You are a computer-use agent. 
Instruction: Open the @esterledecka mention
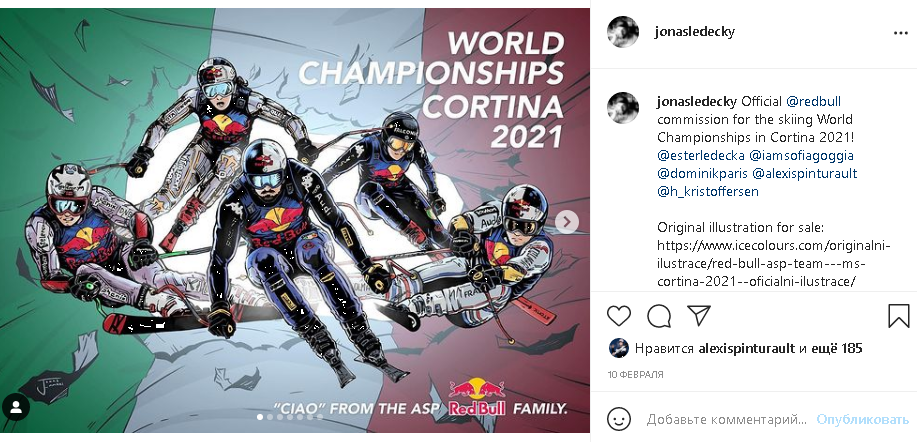click(701, 156)
